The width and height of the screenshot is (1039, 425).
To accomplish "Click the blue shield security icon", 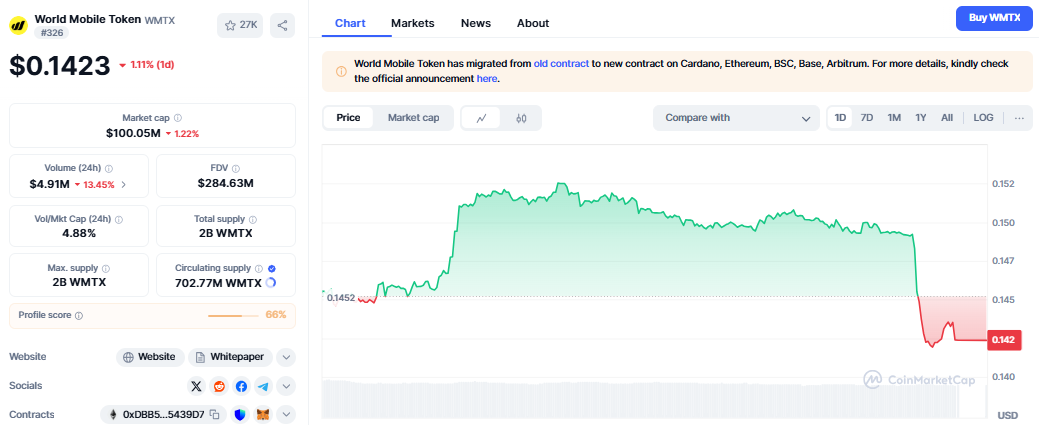I will pyautogui.click(x=241, y=414).
